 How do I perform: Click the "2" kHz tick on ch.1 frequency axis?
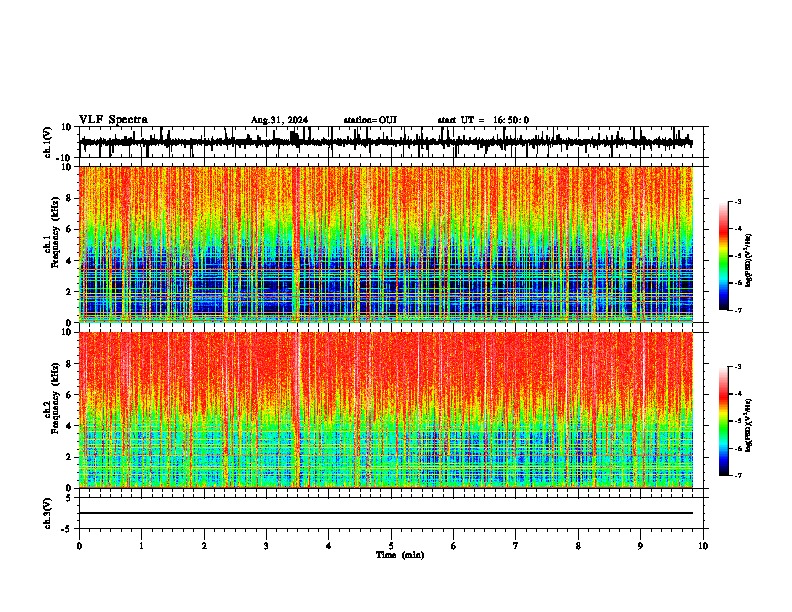click(x=70, y=291)
